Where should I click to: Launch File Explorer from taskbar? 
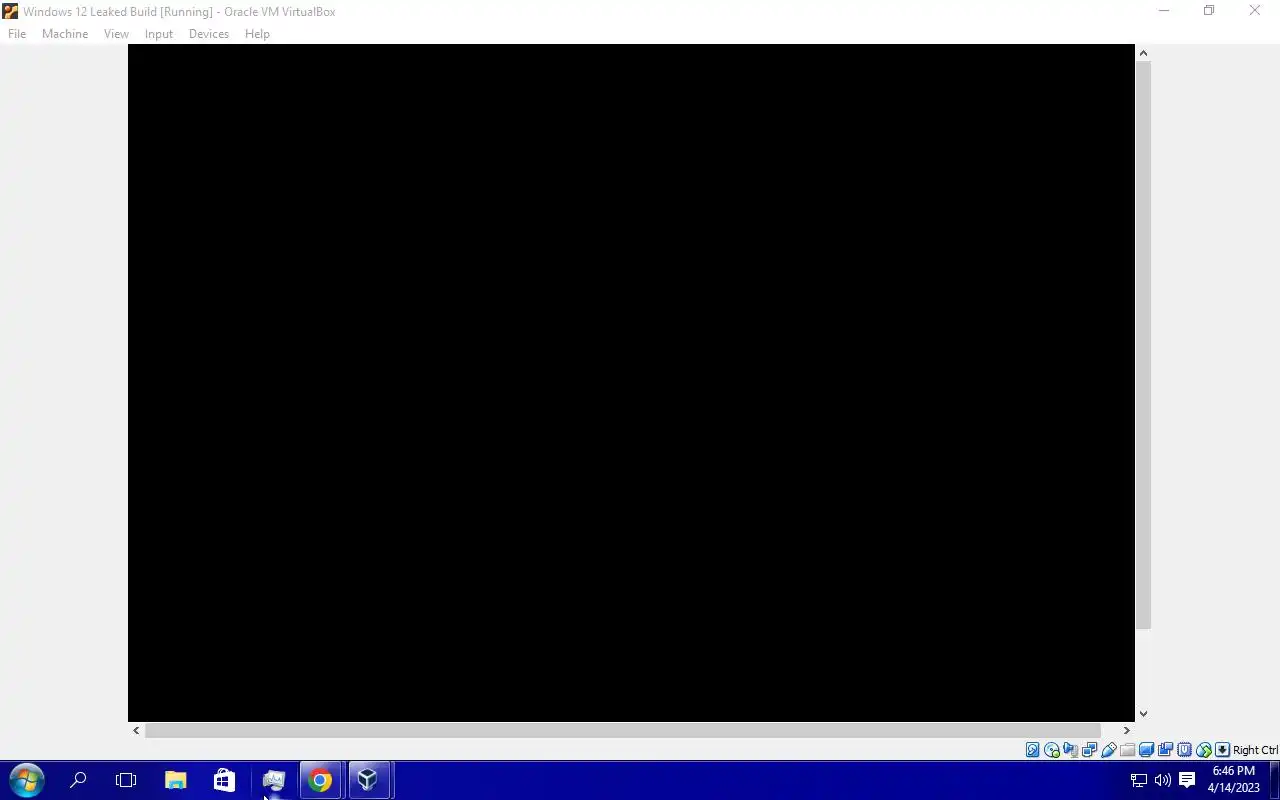[x=175, y=780]
